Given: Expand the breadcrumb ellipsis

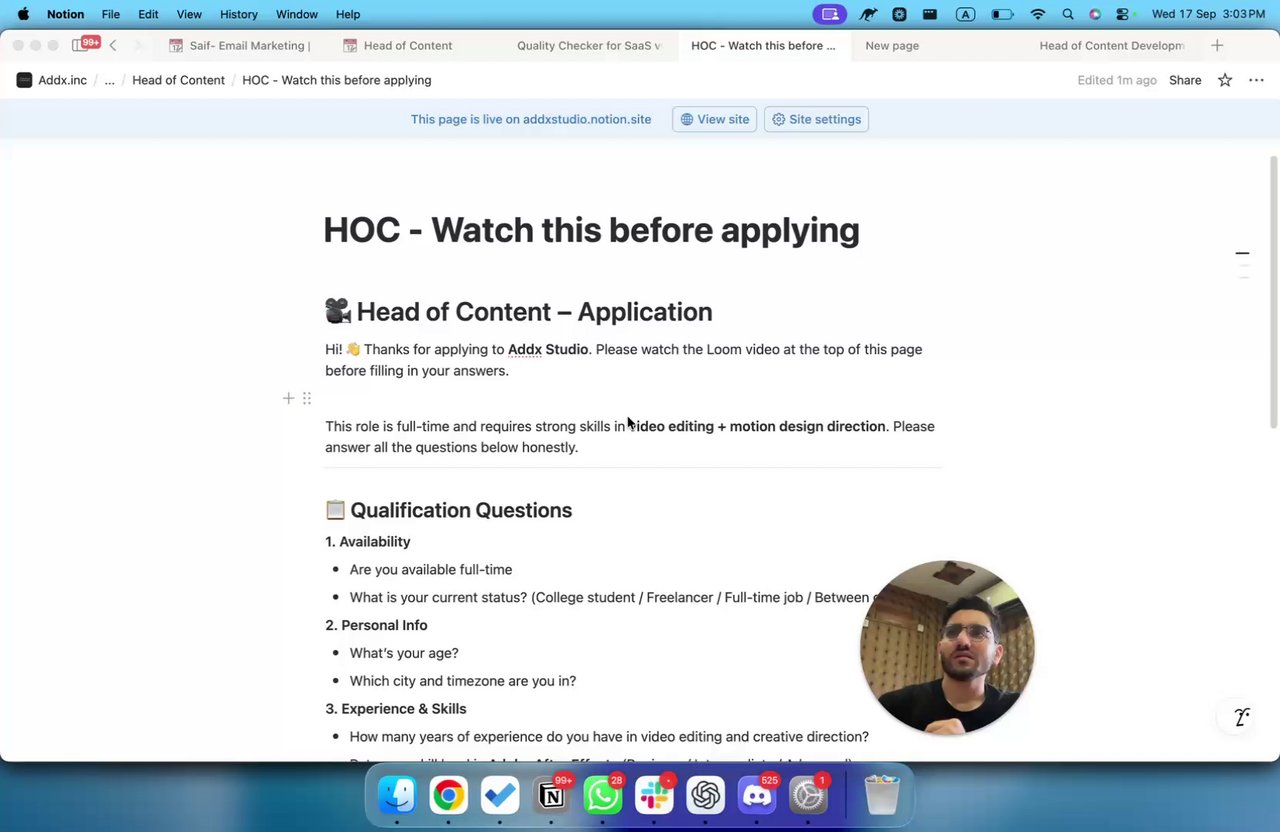Looking at the screenshot, I should tap(110, 80).
